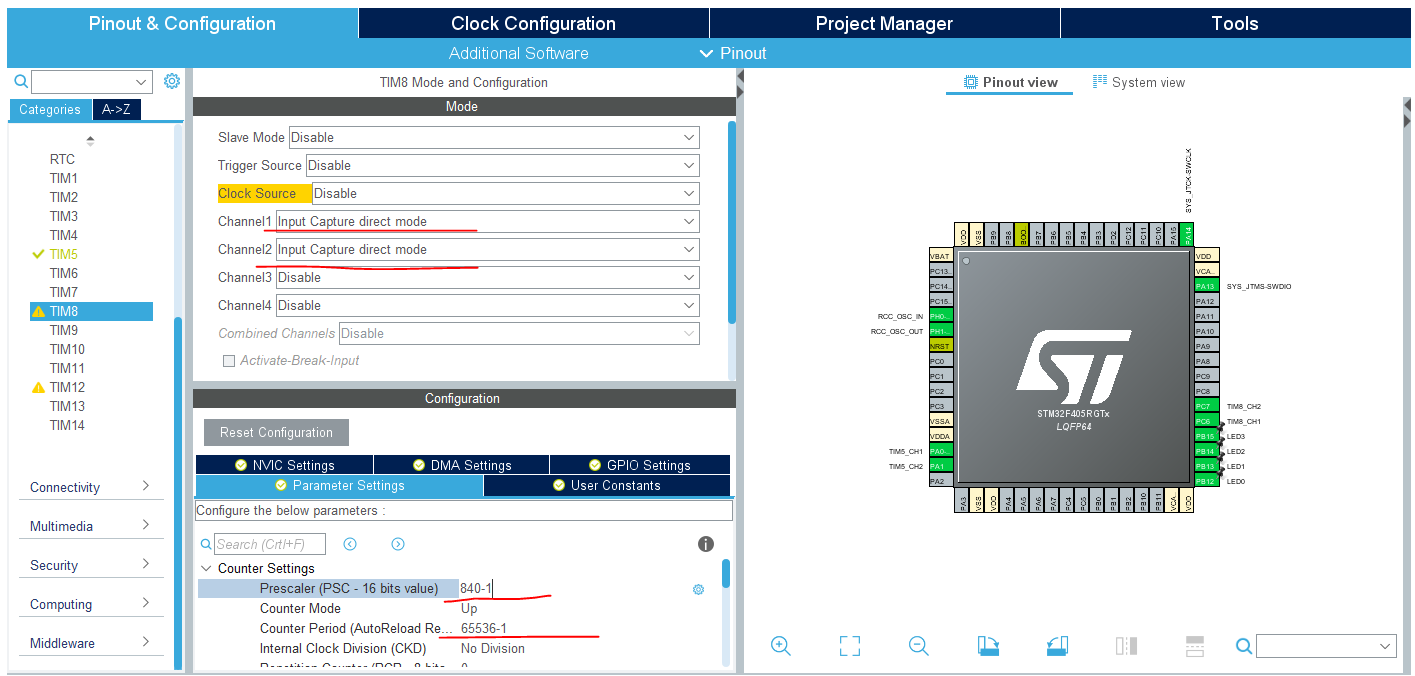This screenshot has width=1415, height=676.
Task: Click the fit-to-screen icon below pinout
Action: click(850, 645)
